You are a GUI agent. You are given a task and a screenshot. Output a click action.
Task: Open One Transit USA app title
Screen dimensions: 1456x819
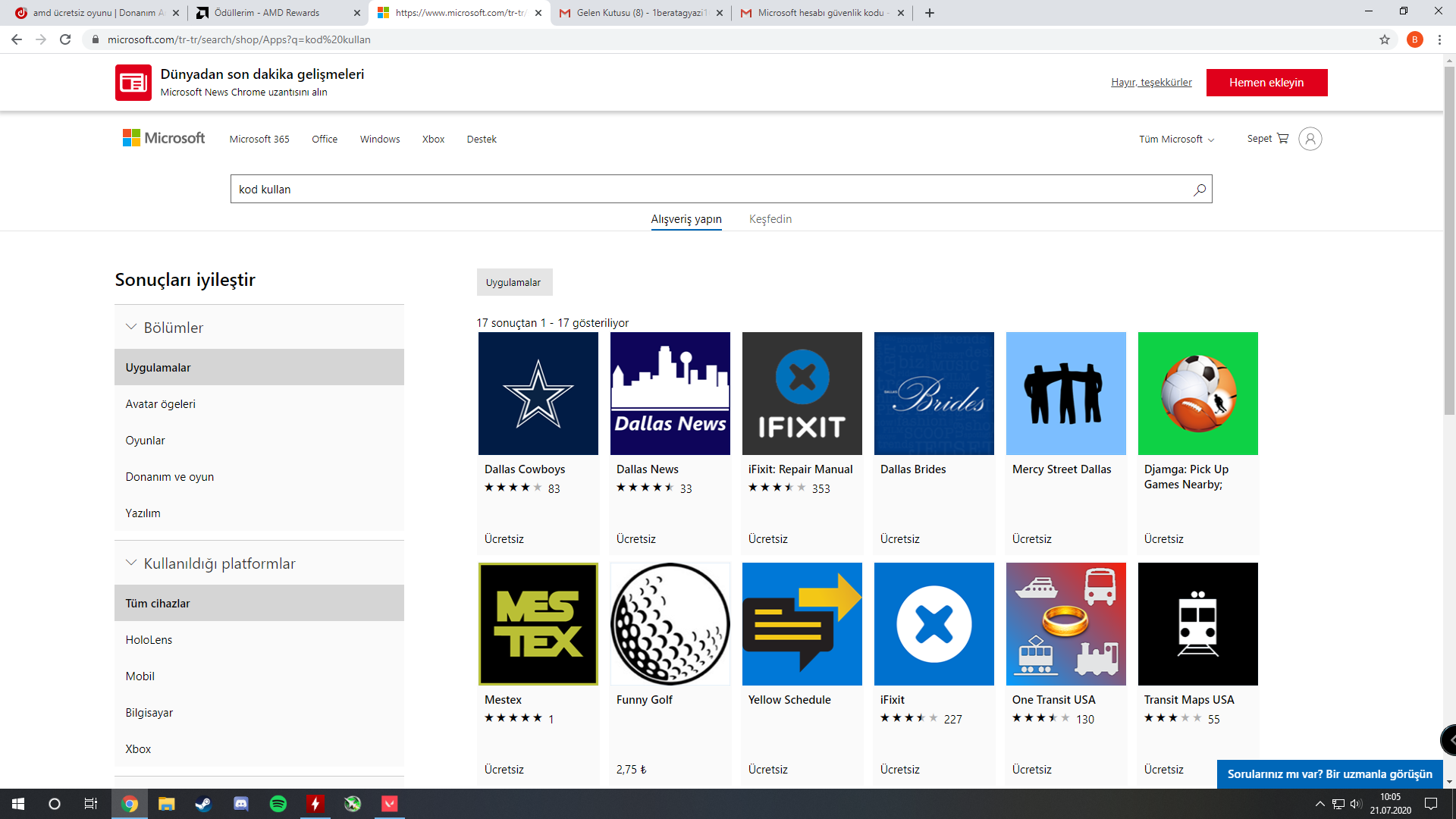click(1053, 700)
